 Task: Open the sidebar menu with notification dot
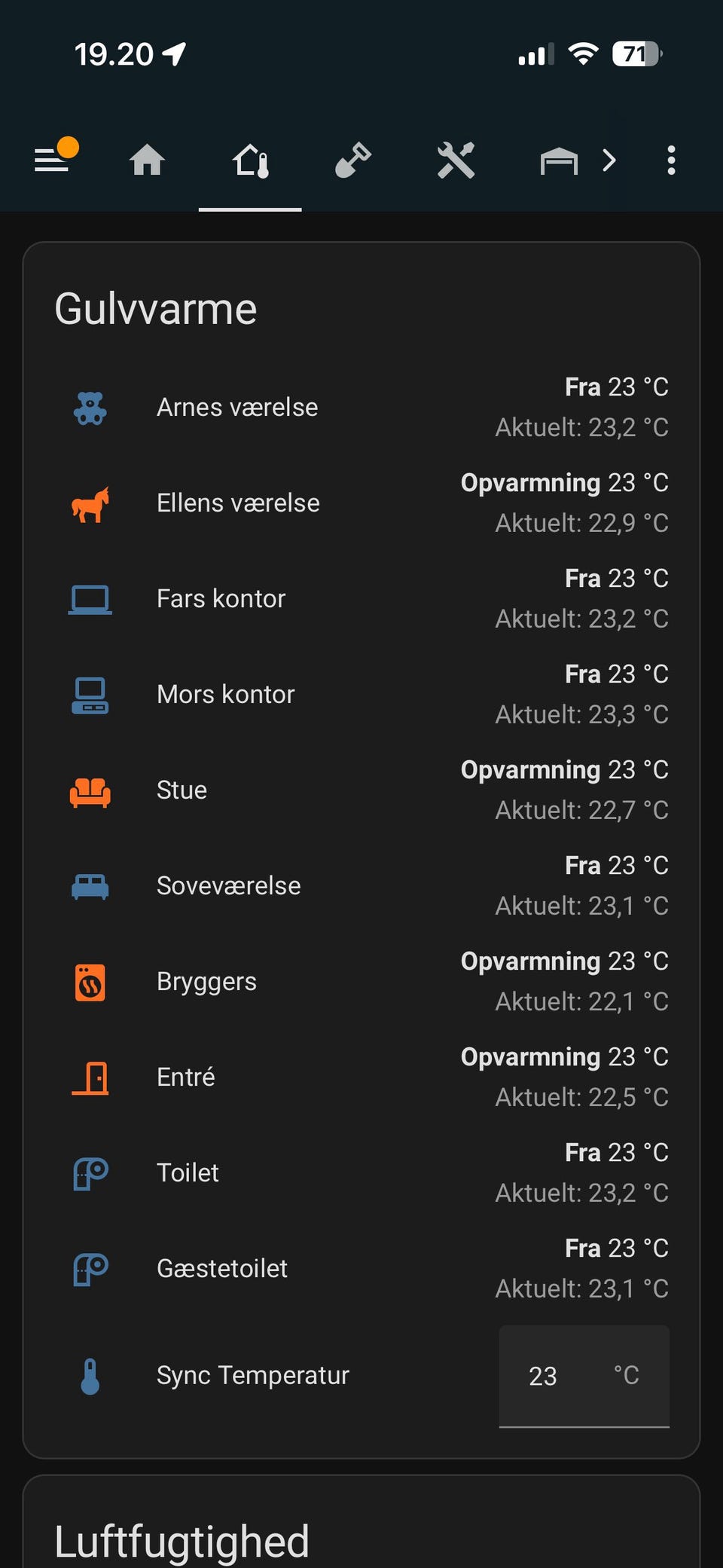coord(53,160)
